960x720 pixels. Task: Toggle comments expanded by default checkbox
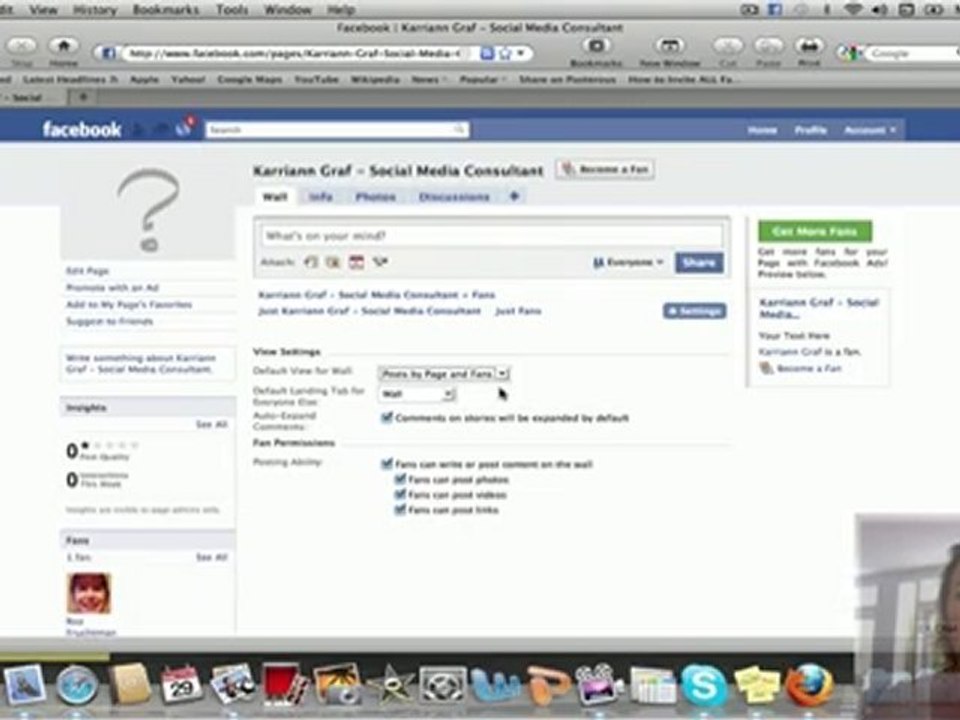click(x=386, y=418)
